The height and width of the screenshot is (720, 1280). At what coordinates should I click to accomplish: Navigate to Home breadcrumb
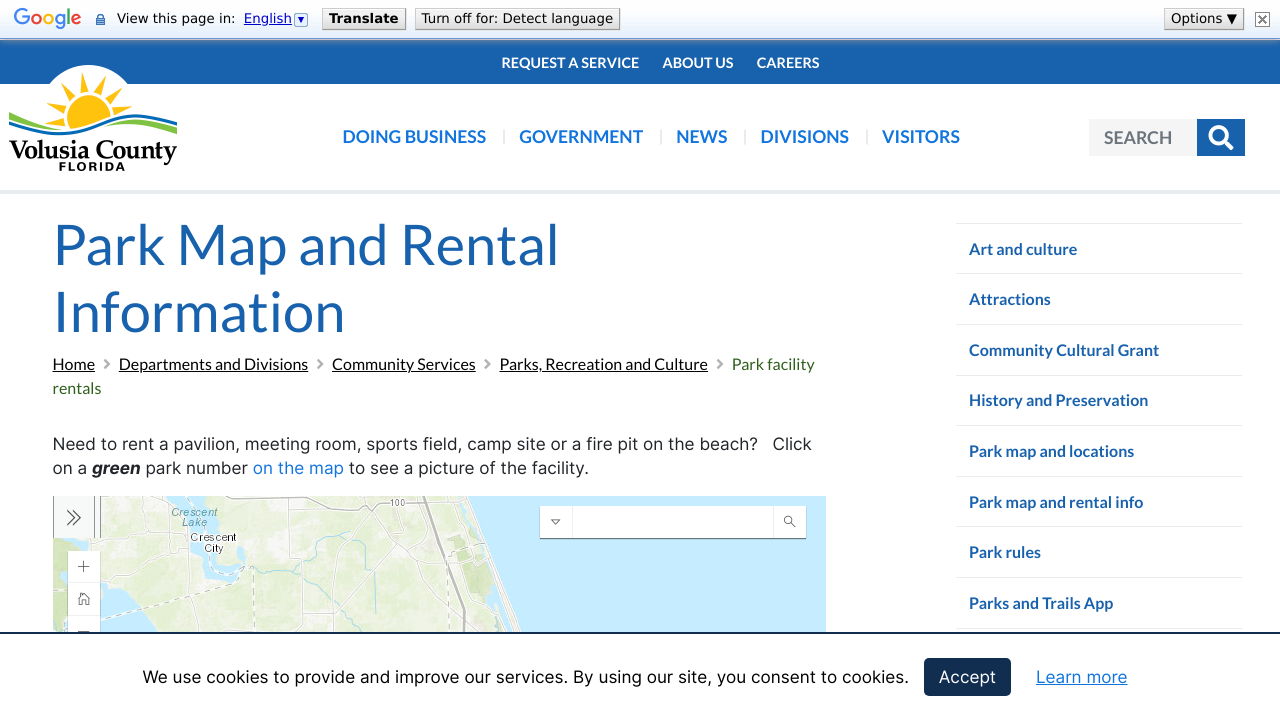[74, 364]
